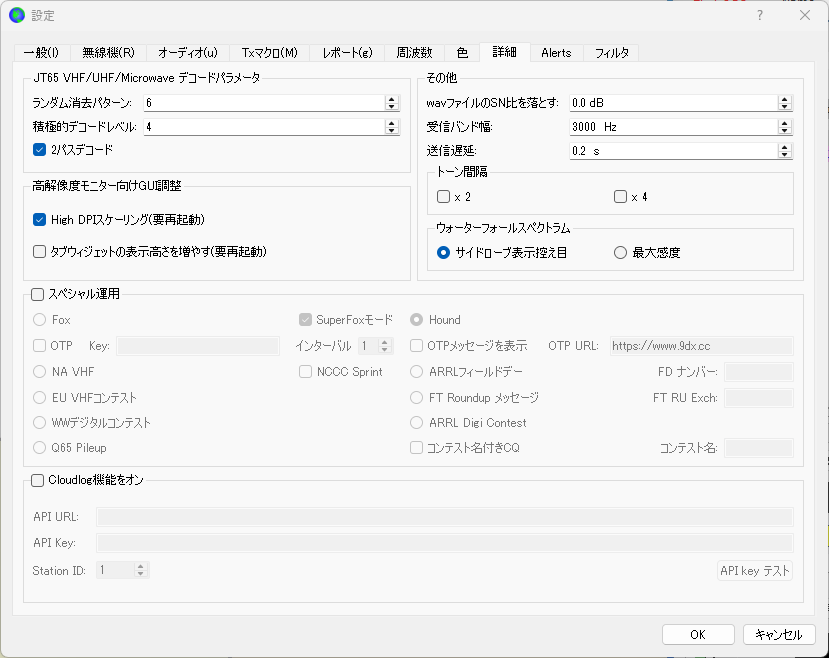The image size is (829, 658).
Task: Increase 受信バンド幅 Hz with up arrow
Action: pyautogui.click(x=785, y=123)
